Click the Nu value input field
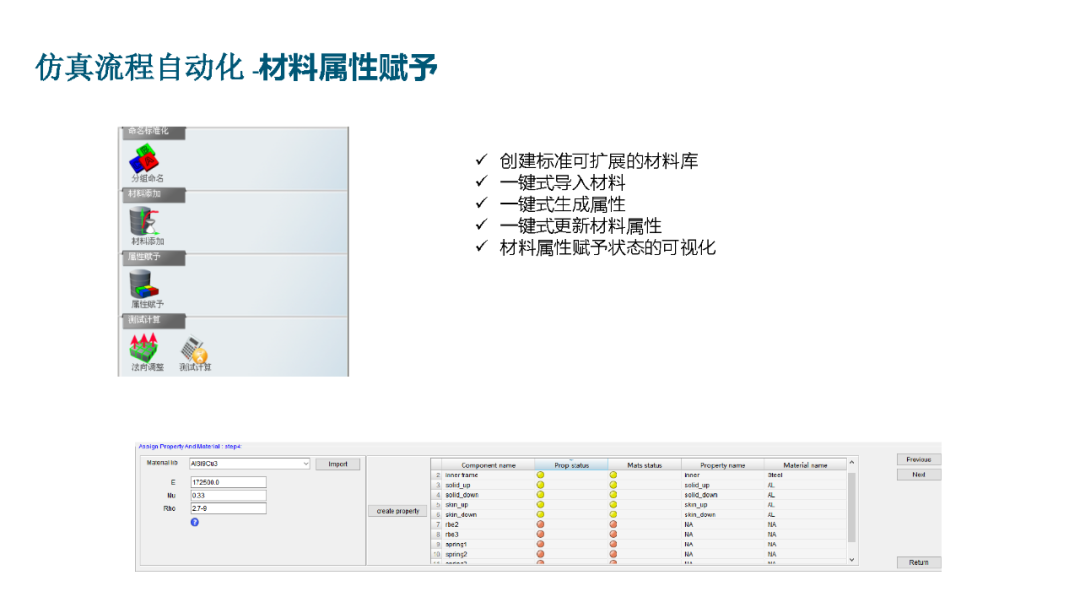The height and width of the screenshot is (608, 1080). pos(228,495)
